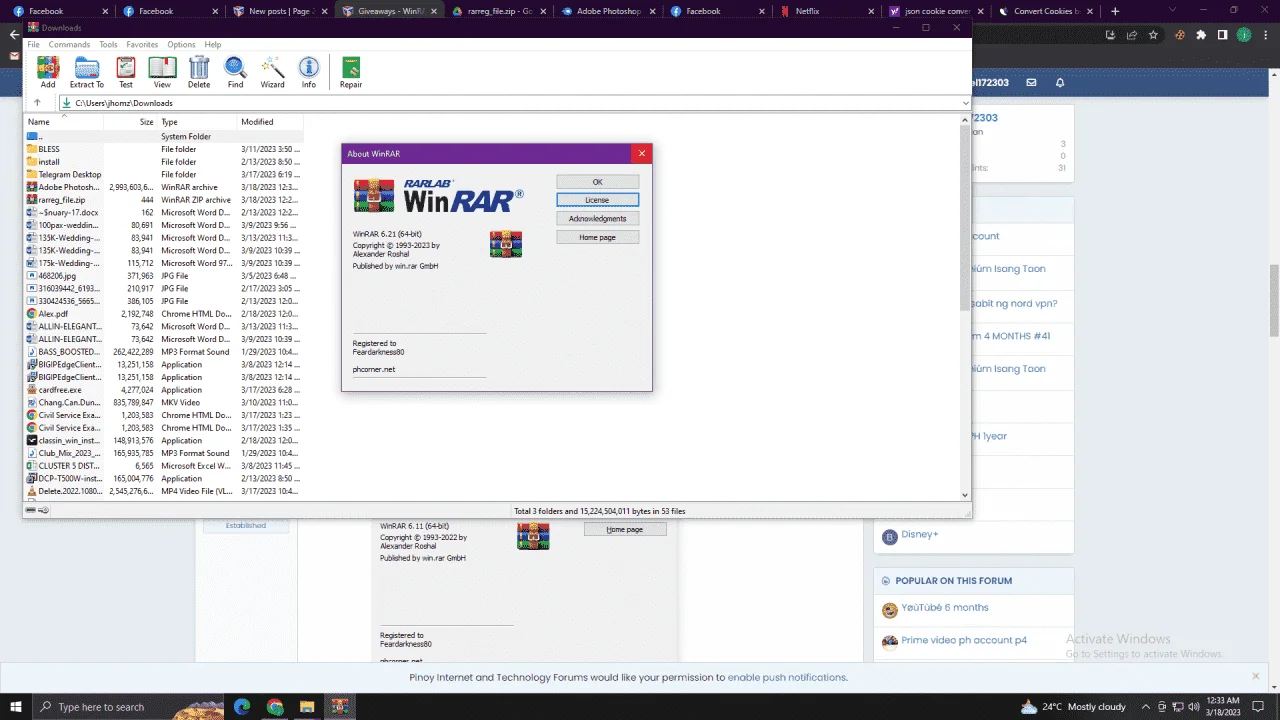Switch to the New posts browser tab
The image size is (1280, 720).
coord(278,11)
